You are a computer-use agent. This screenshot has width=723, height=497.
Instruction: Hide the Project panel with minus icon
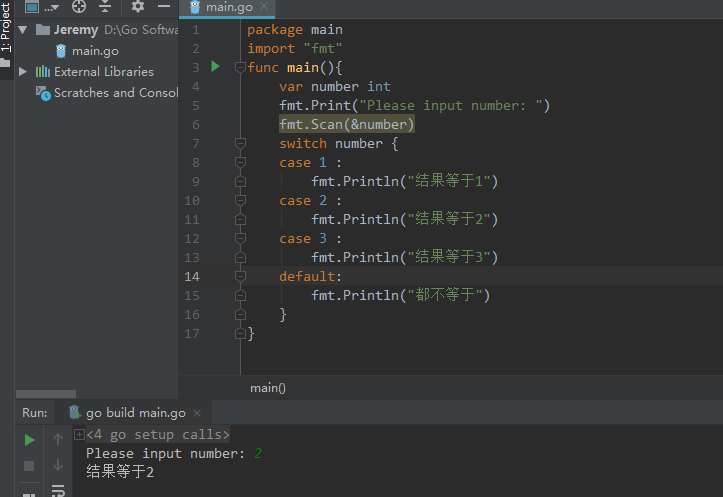[164, 6]
